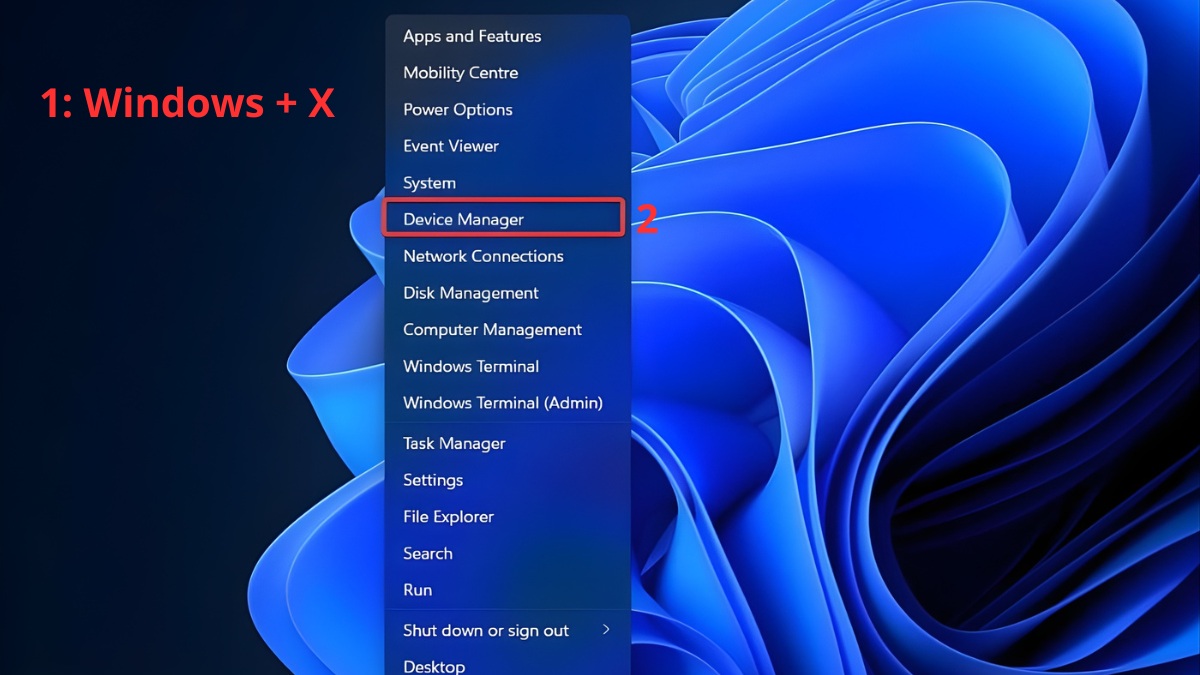The image size is (1200, 675).
Task: Select System from the menu
Action: coord(429,182)
